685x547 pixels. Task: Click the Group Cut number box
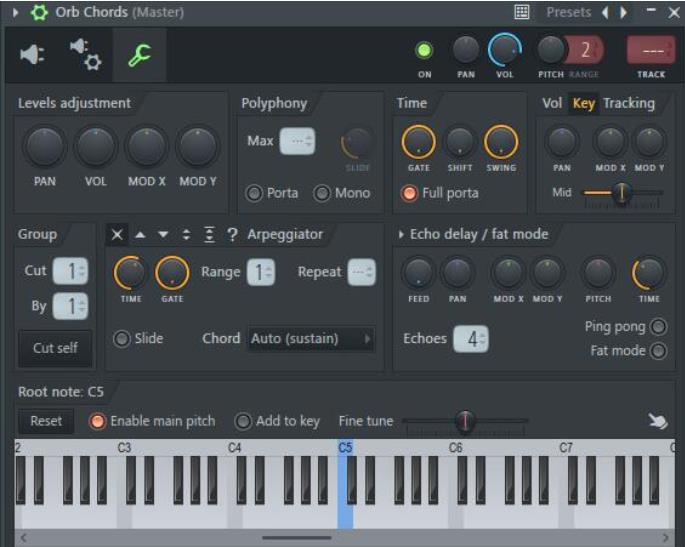coord(70,271)
